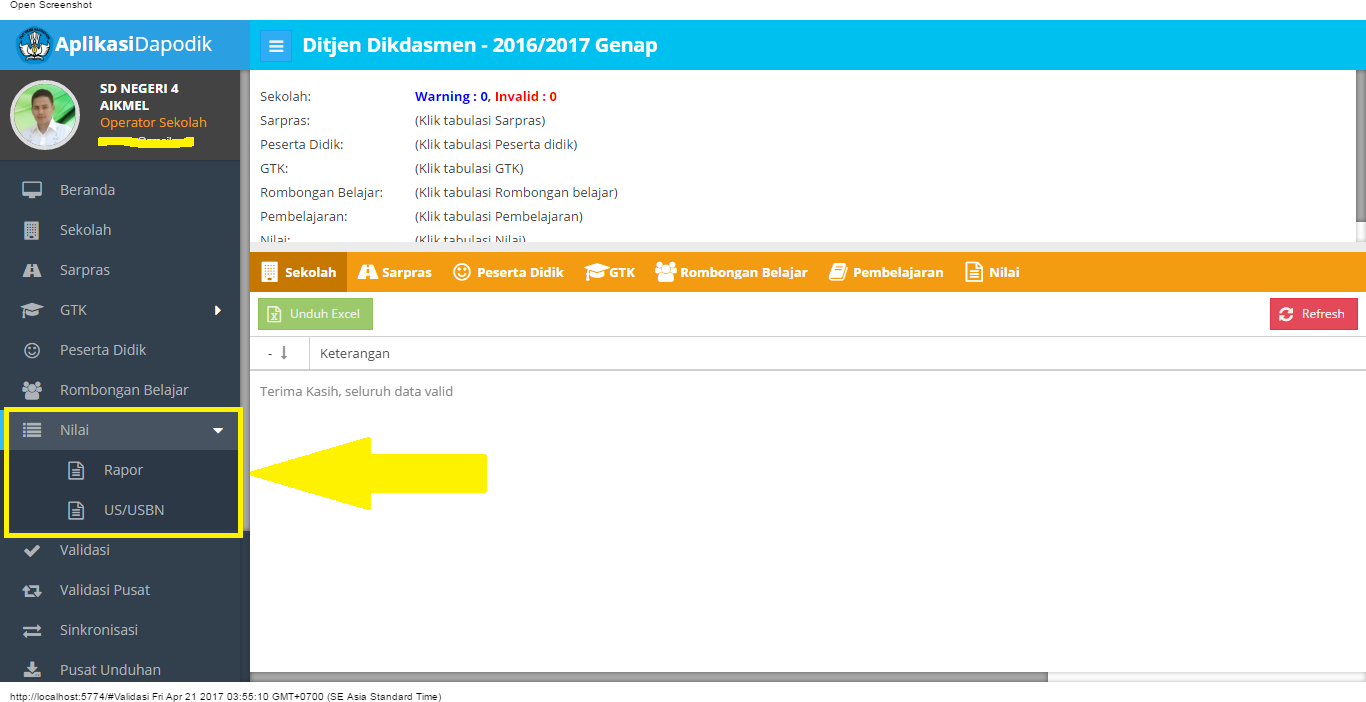
Task: Select the Nilai sidebar menu label
Action: [74, 430]
